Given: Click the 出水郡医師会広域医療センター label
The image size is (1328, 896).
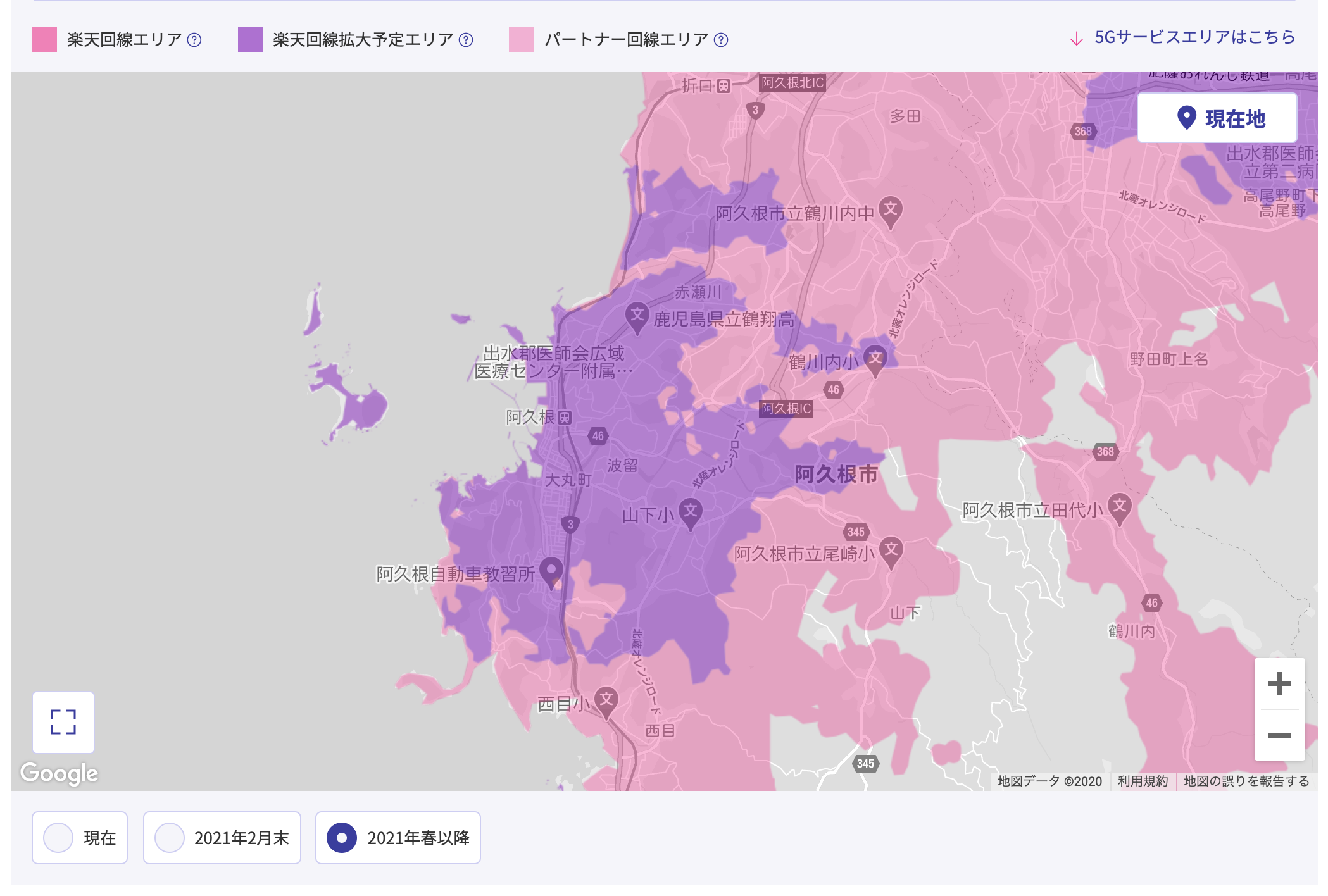Looking at the screenshot, I should 553,362.
